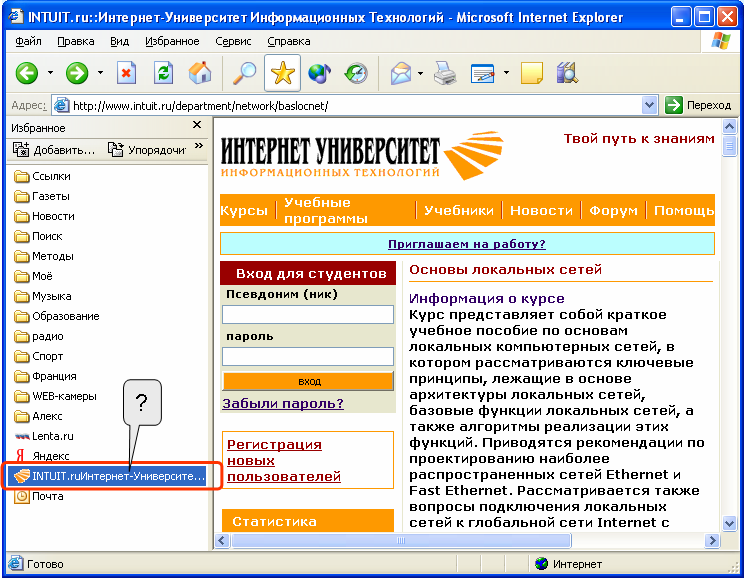Open the Вид menu
Screen dimensions: 744x578
pos(120,41)
